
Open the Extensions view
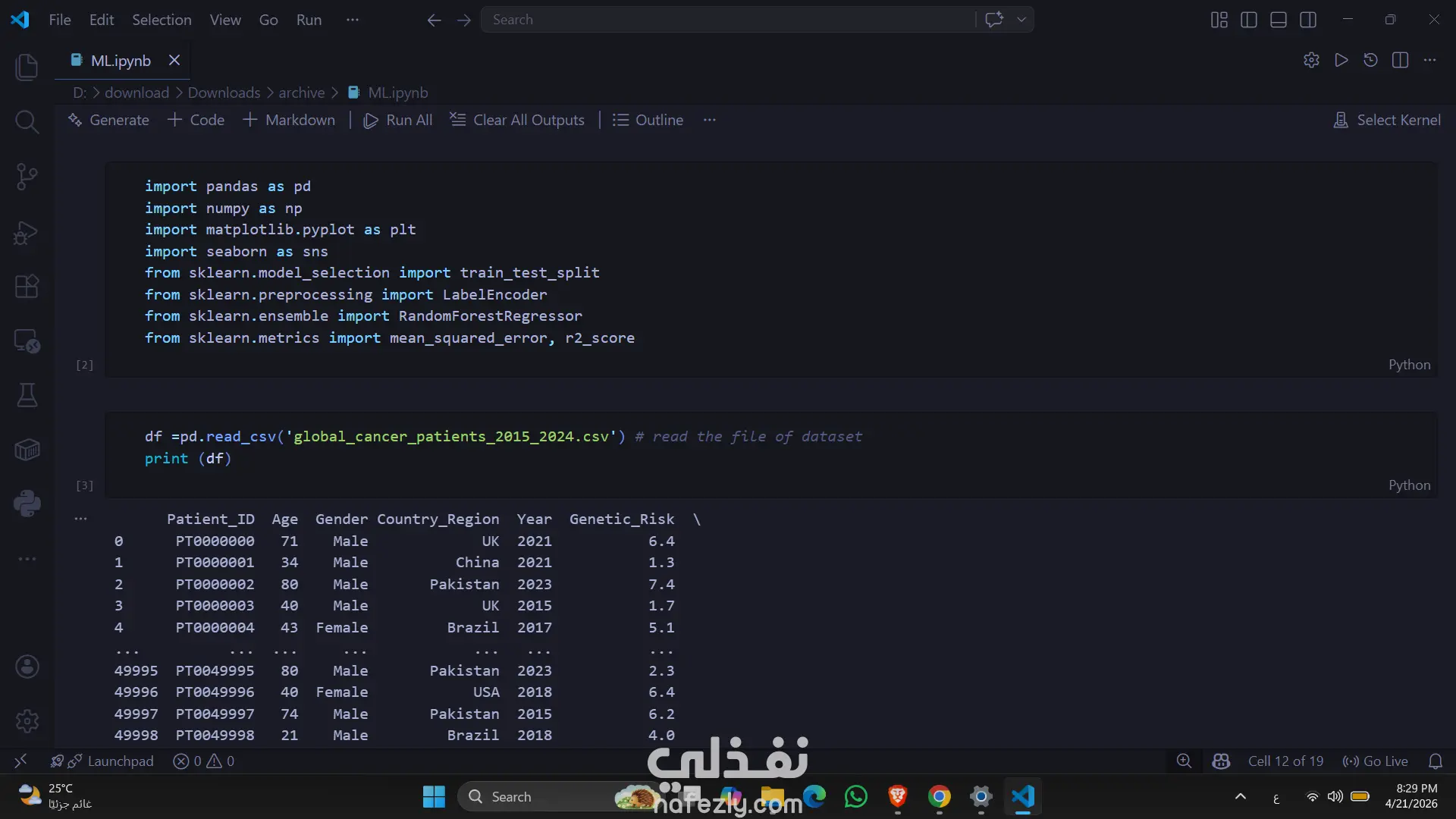[x=27, y=287]
